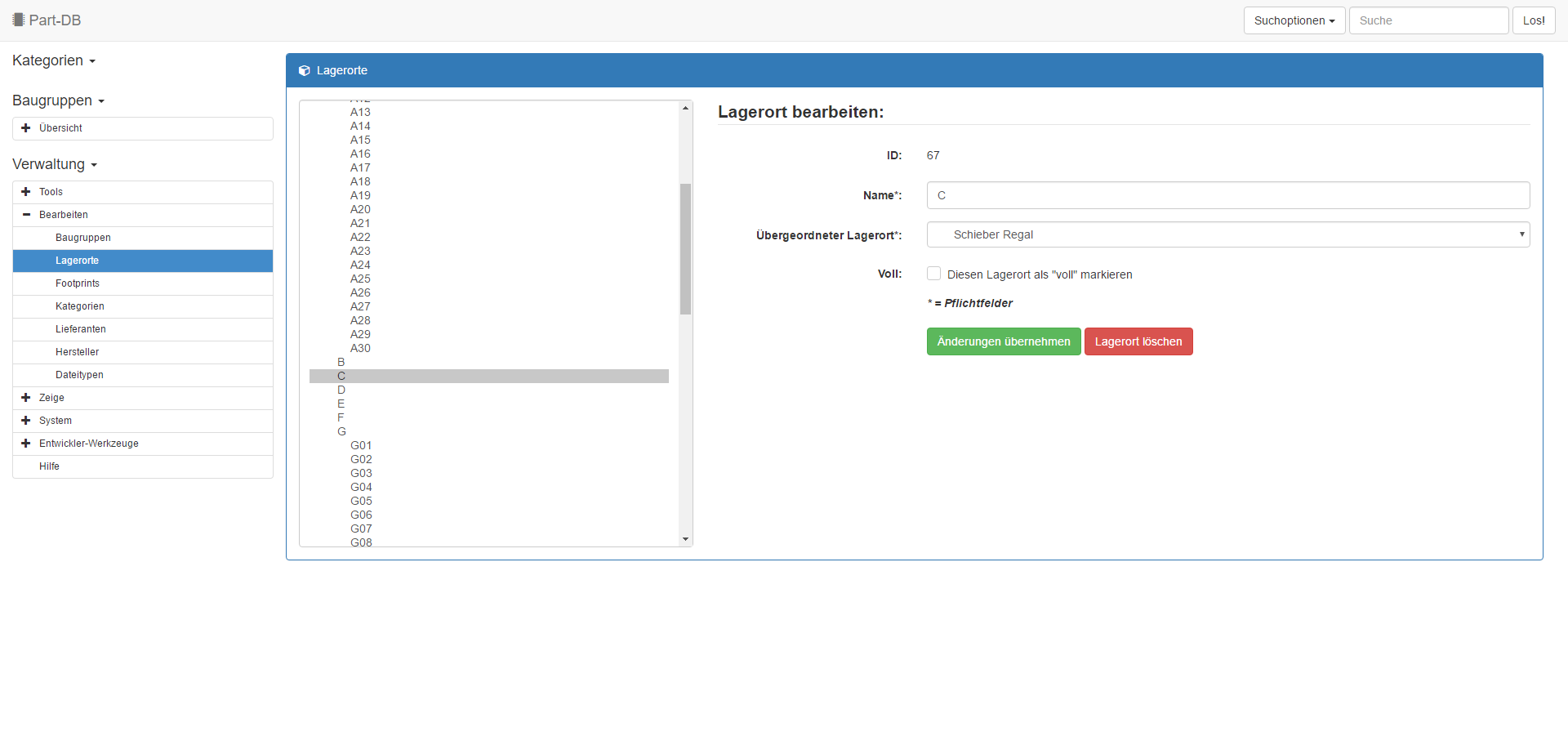Toggle the 'Diesen Lagerort als voll markieren' checkbox
Image resolution: width=1568 pixels, height=736 pixels.
pos(933,274)
